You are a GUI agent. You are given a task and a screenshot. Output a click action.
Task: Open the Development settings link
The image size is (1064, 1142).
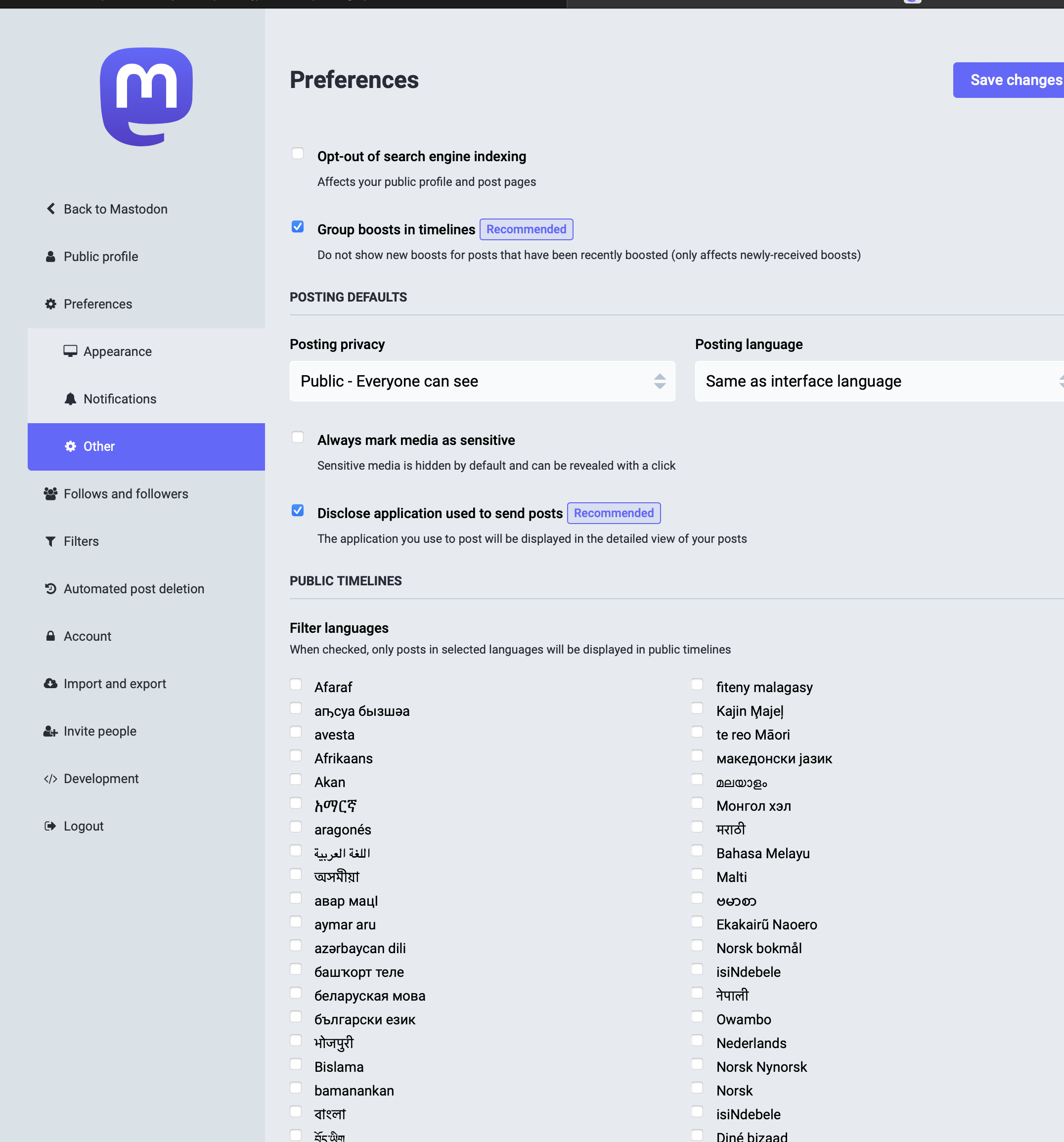(x=101, y=778)
